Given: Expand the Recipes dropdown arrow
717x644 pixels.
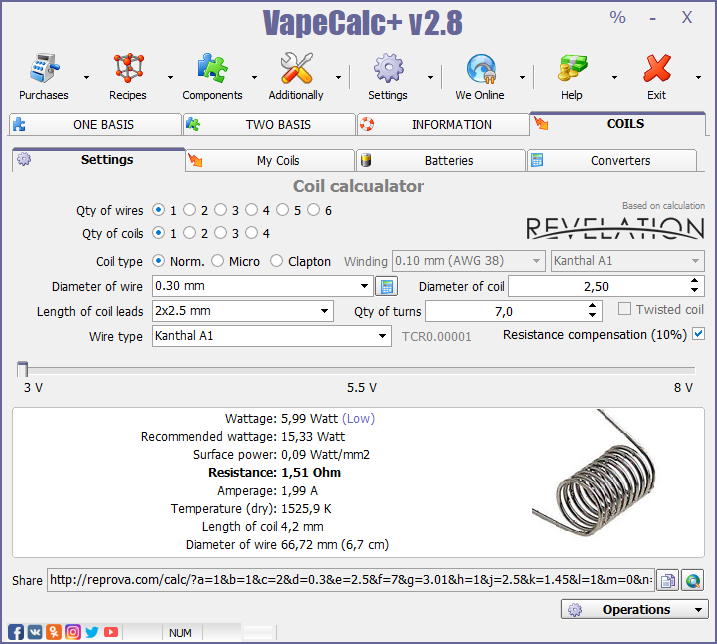Looking at the screenshot, I should click(170, 77).
